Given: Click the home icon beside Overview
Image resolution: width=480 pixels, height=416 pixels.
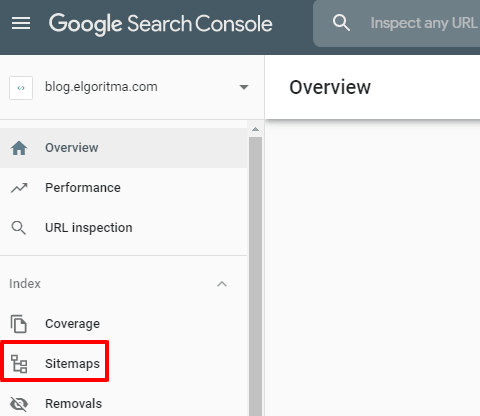Looking at the screenshot, I should point(19,148).
